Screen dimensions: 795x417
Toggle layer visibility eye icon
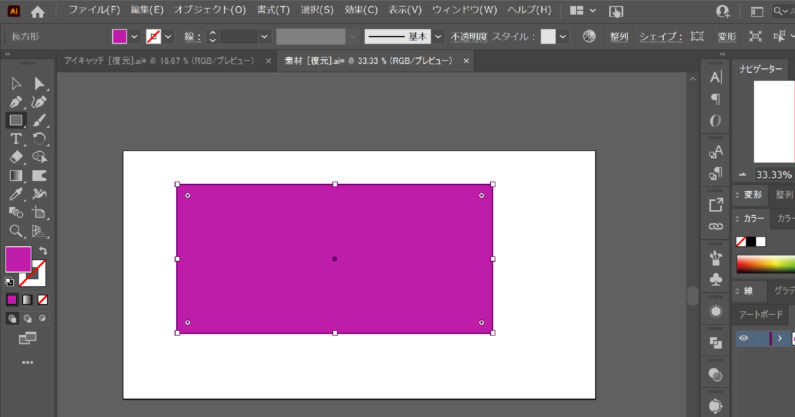tap(743, 339)
